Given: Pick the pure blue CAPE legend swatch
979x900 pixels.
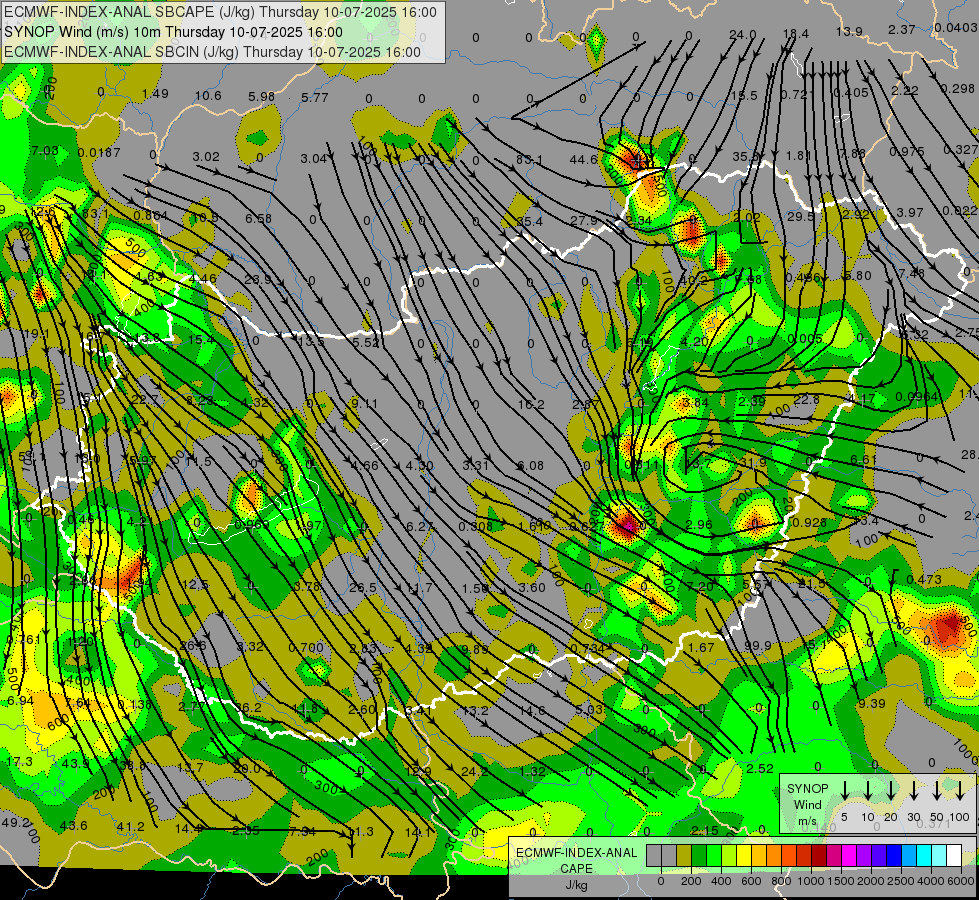Looking at the screenshot, I should pyautogui.click(x=893, y=855).
